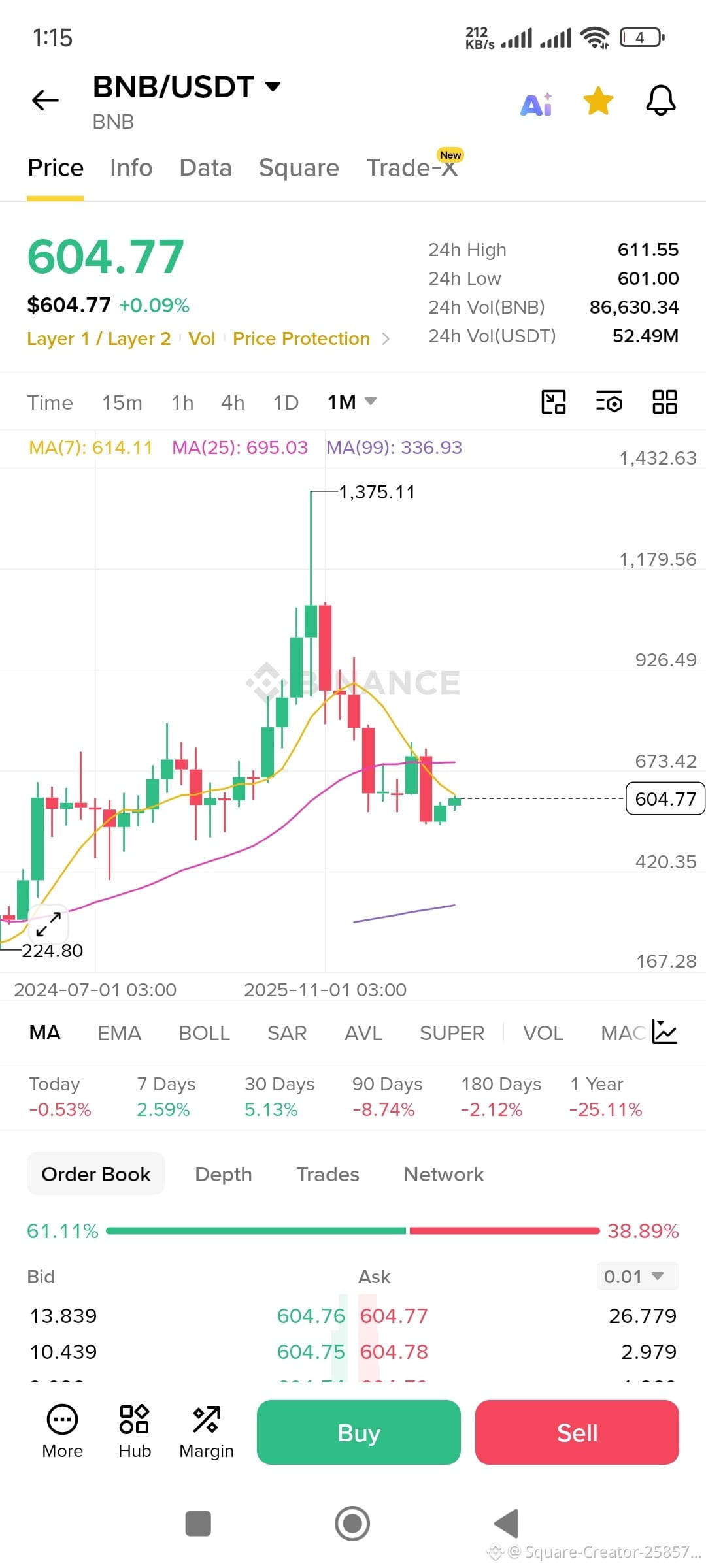Toggle the favorite star for BNB/USDT
Viewport: 706px width, 1568px height.
598,101
